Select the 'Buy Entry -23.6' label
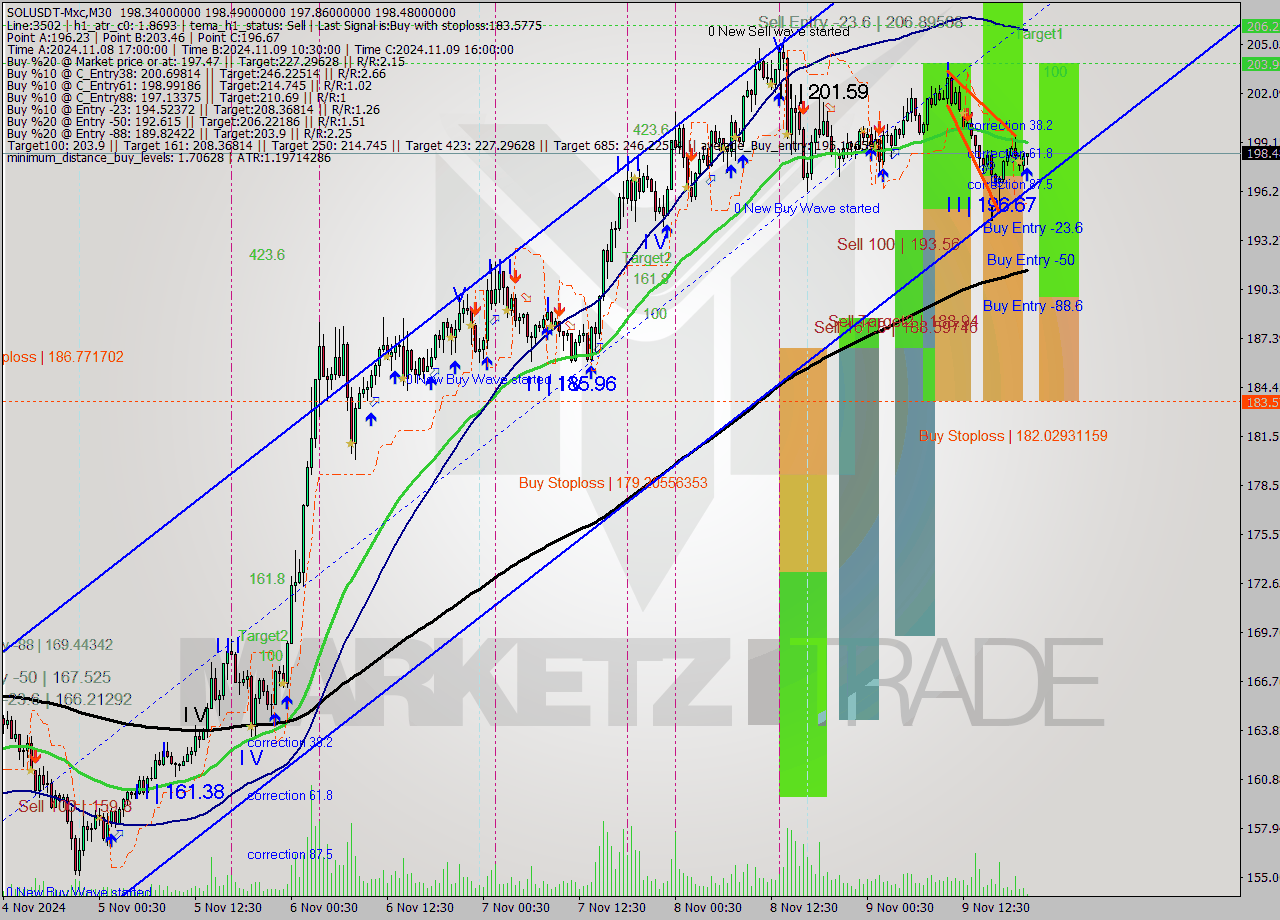 coord(1033,228)
